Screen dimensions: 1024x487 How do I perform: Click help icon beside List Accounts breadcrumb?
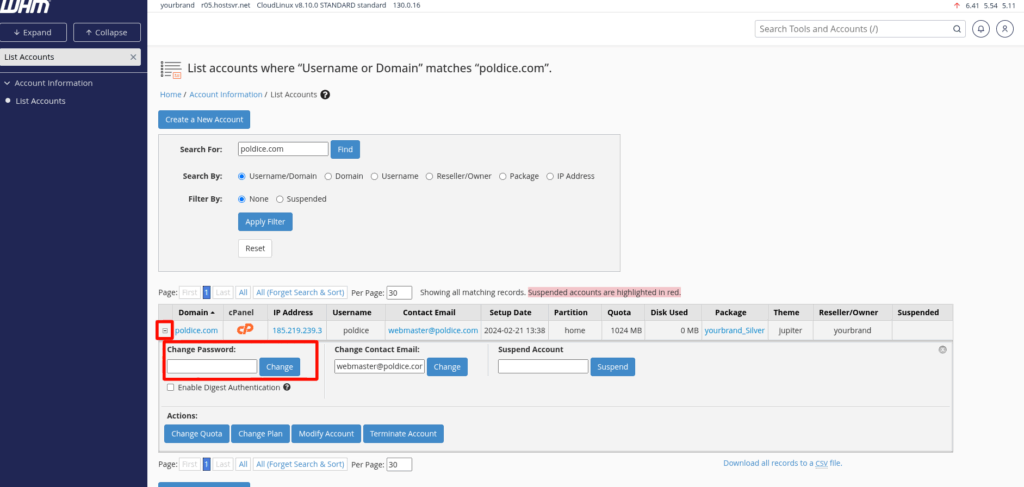325,95
